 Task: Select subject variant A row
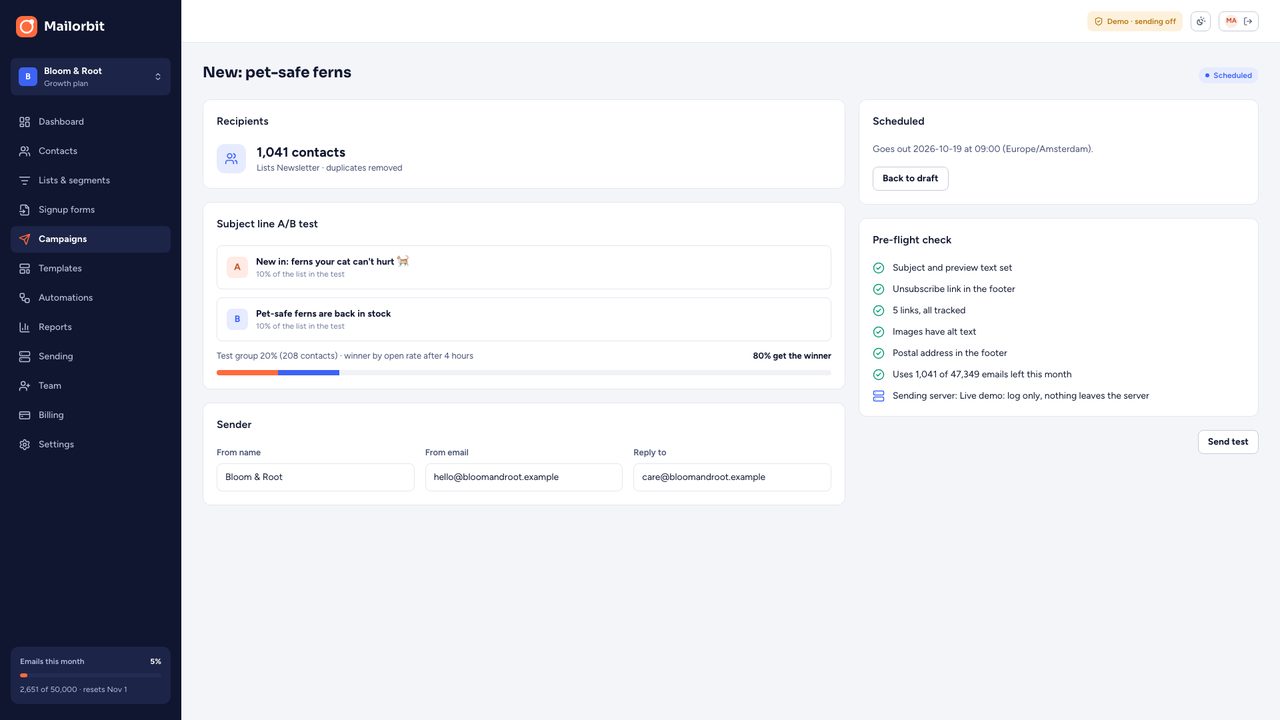tap(524, 267)
